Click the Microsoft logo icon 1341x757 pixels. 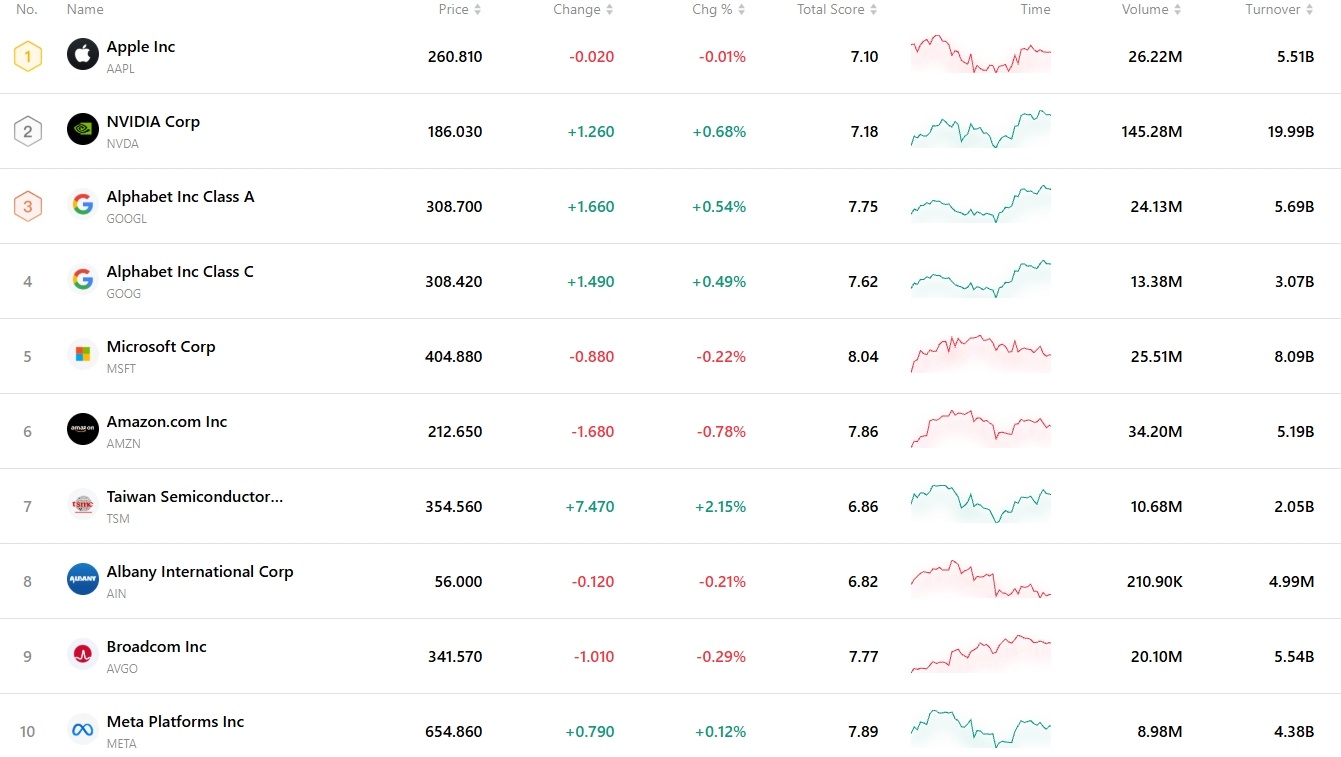[82, 356]
